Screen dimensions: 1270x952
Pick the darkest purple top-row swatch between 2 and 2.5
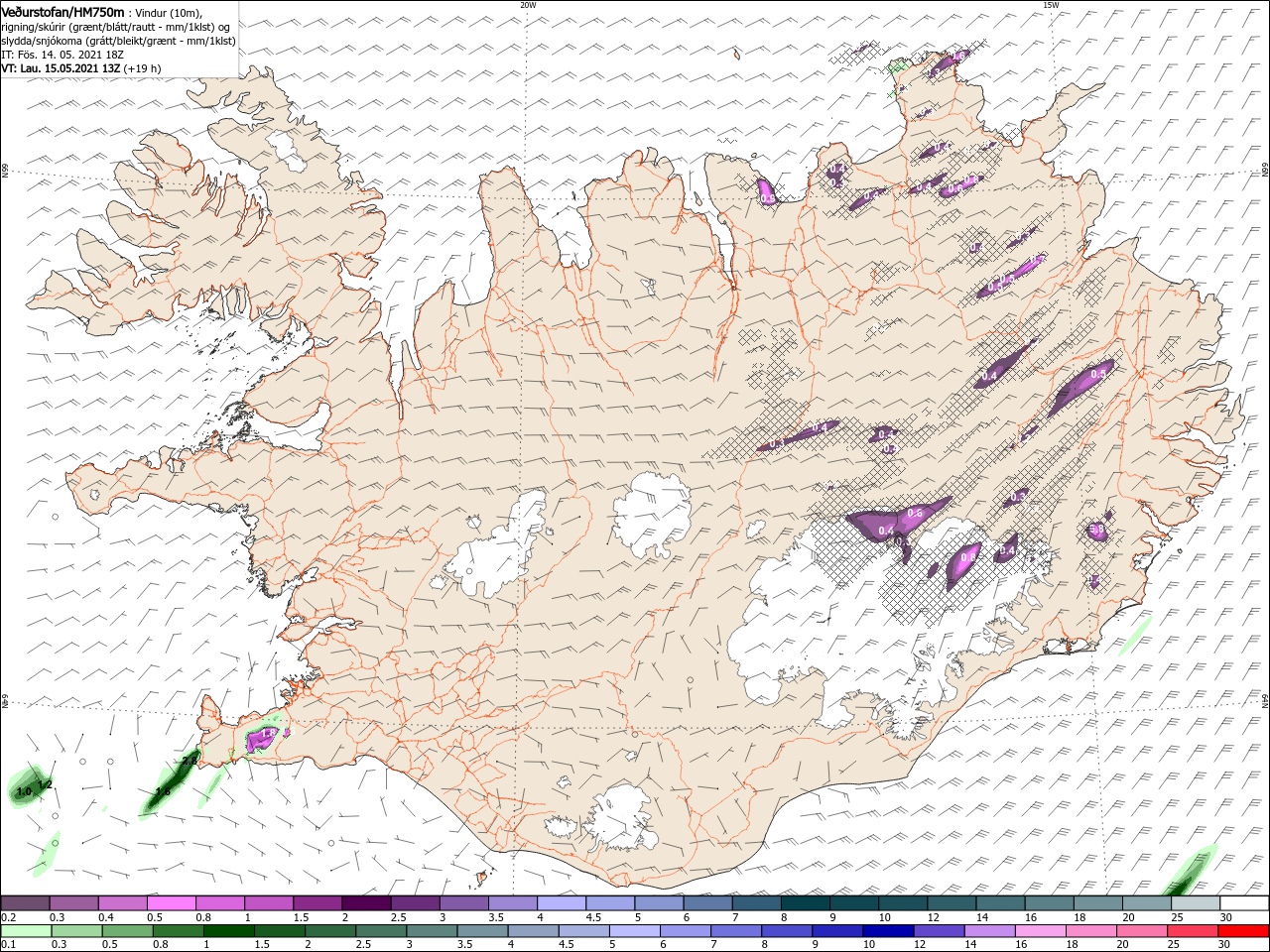(366, 902)
